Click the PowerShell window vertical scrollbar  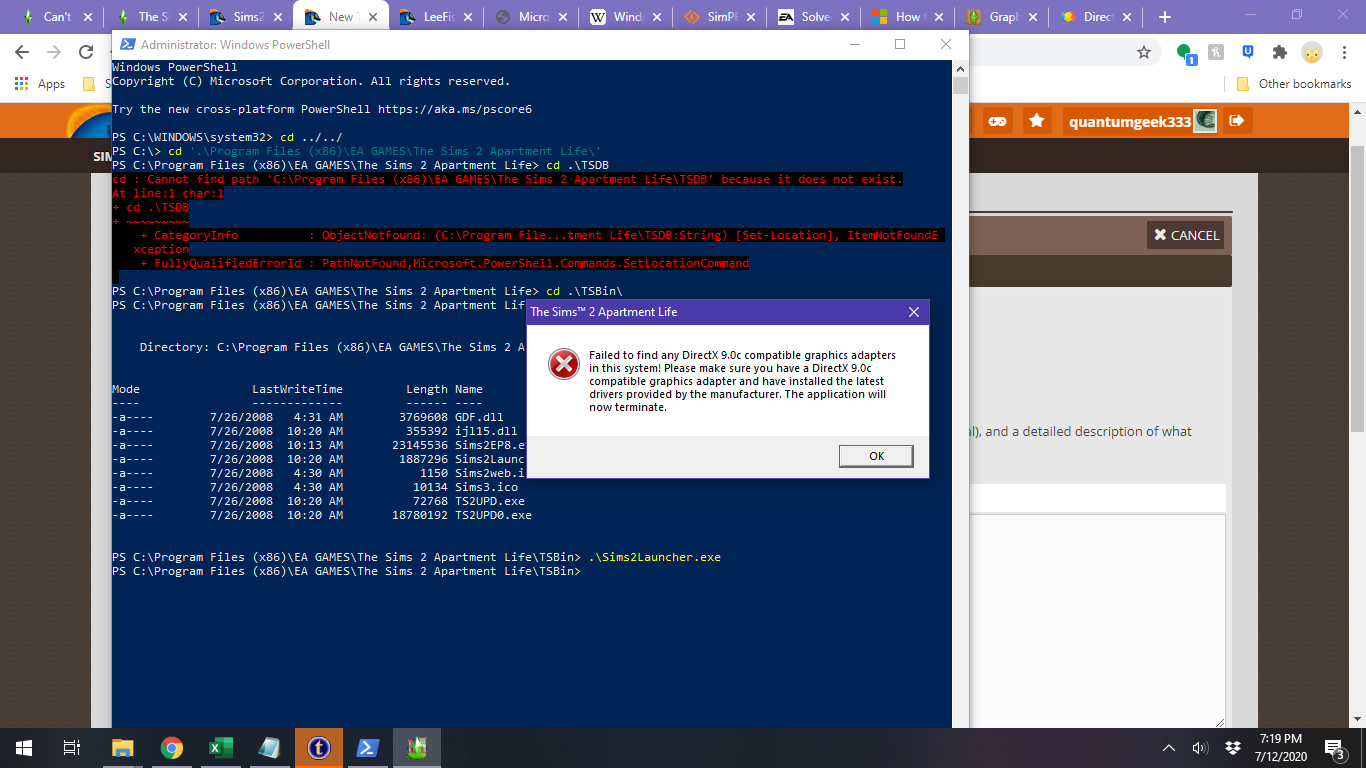(960, 400)
